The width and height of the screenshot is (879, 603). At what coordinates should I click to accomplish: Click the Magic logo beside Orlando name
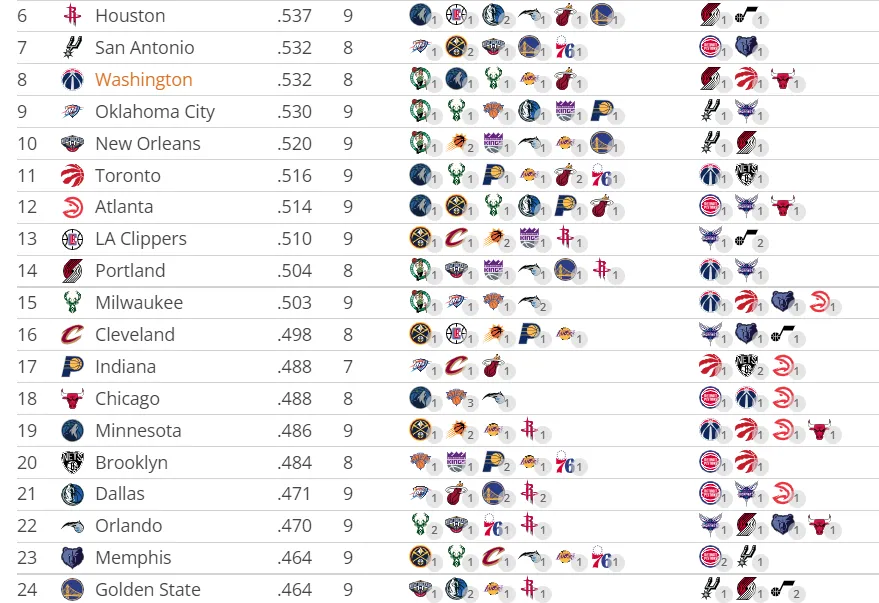point(72,526)
